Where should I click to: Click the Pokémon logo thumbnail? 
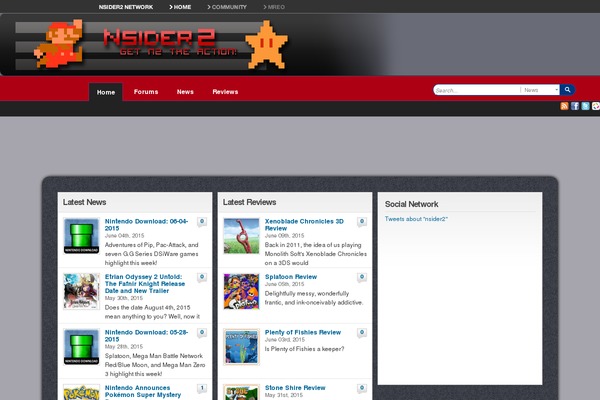82,392
